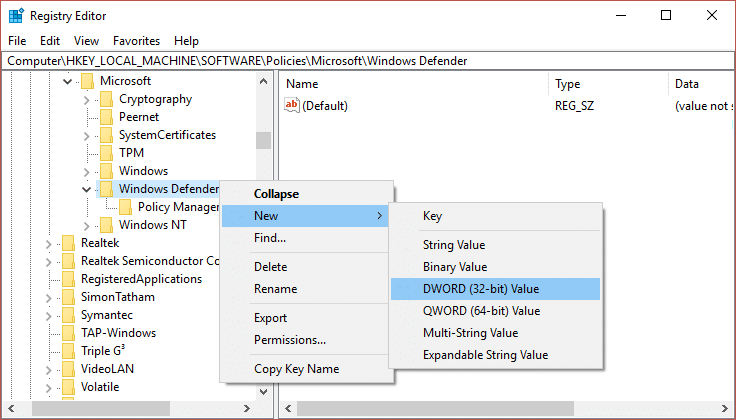The height and width of the screenshot is (420, 736).
Task: Click the Registry Editor app icon in title bar
Action: pos(17,15)
